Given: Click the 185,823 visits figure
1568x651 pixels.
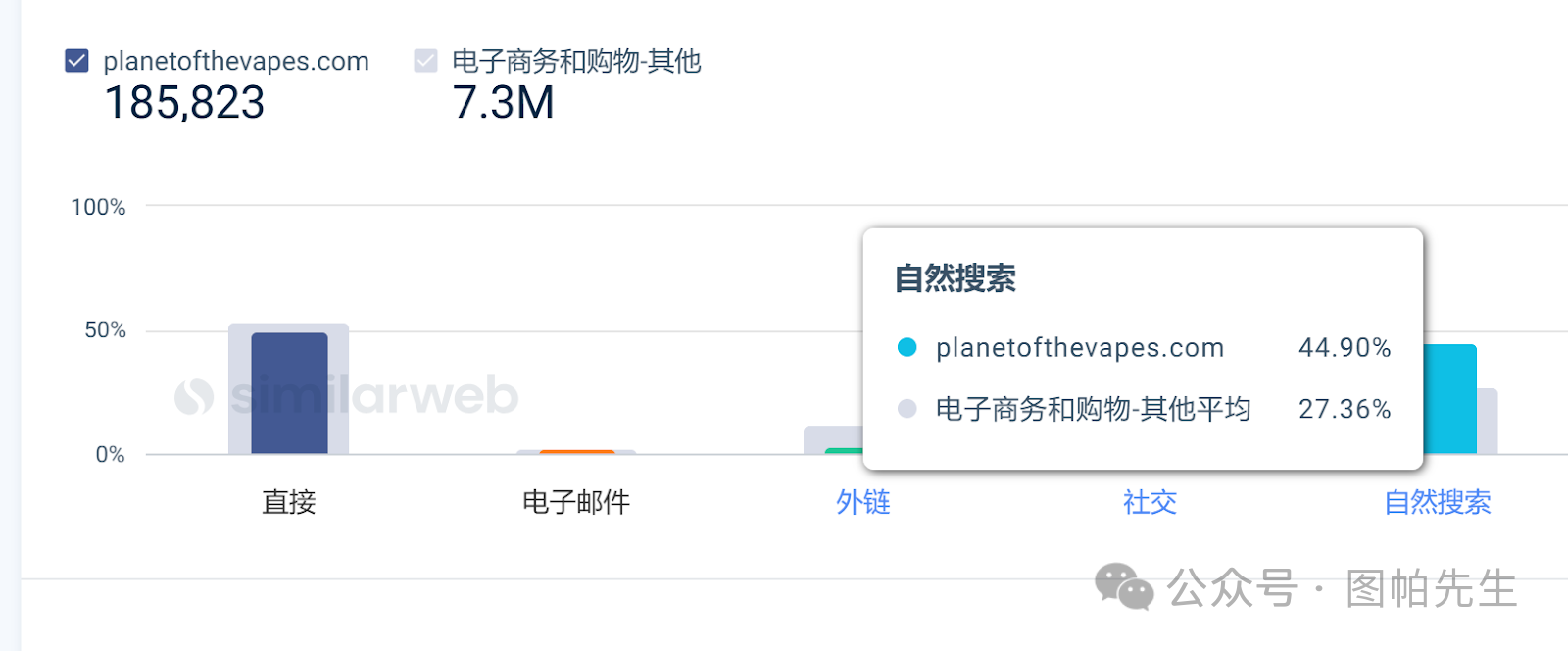Looking at the screenshot, I should pos(184,103).
